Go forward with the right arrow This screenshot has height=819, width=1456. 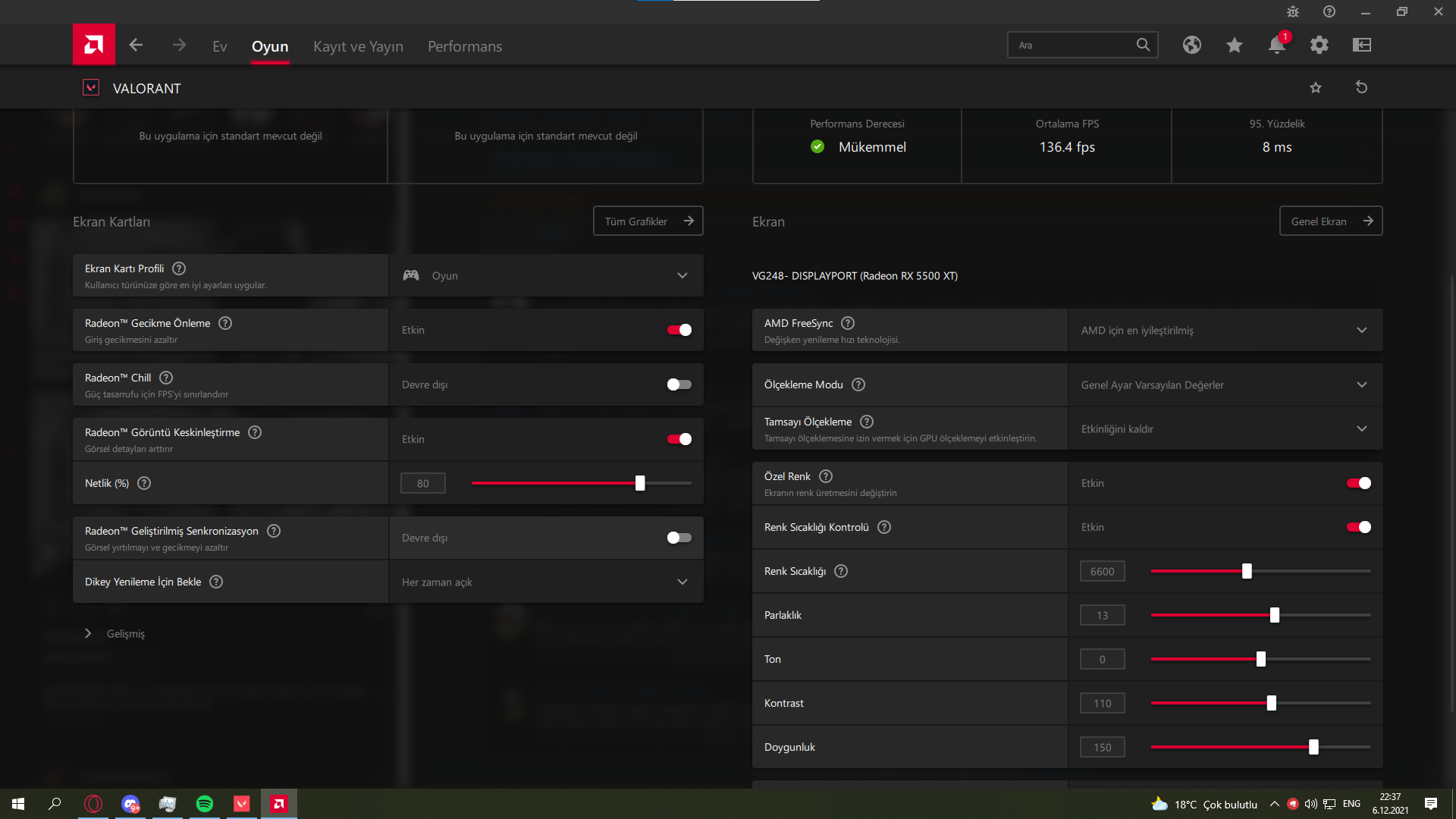(179, 45)
